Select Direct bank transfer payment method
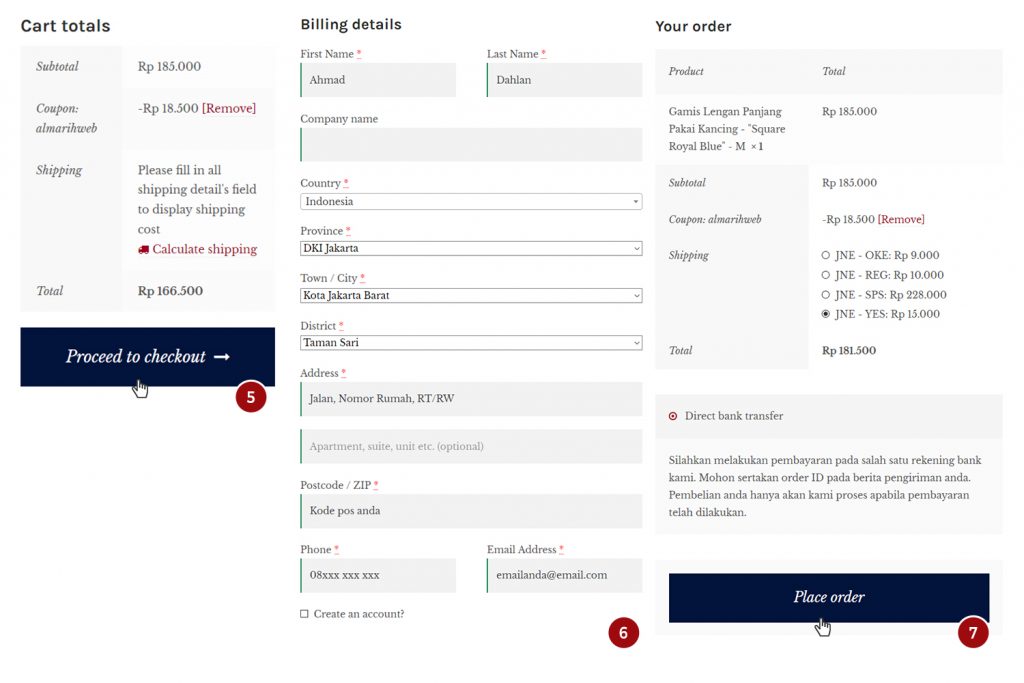This screenshot has height=683, width=1024. (673, 416)
